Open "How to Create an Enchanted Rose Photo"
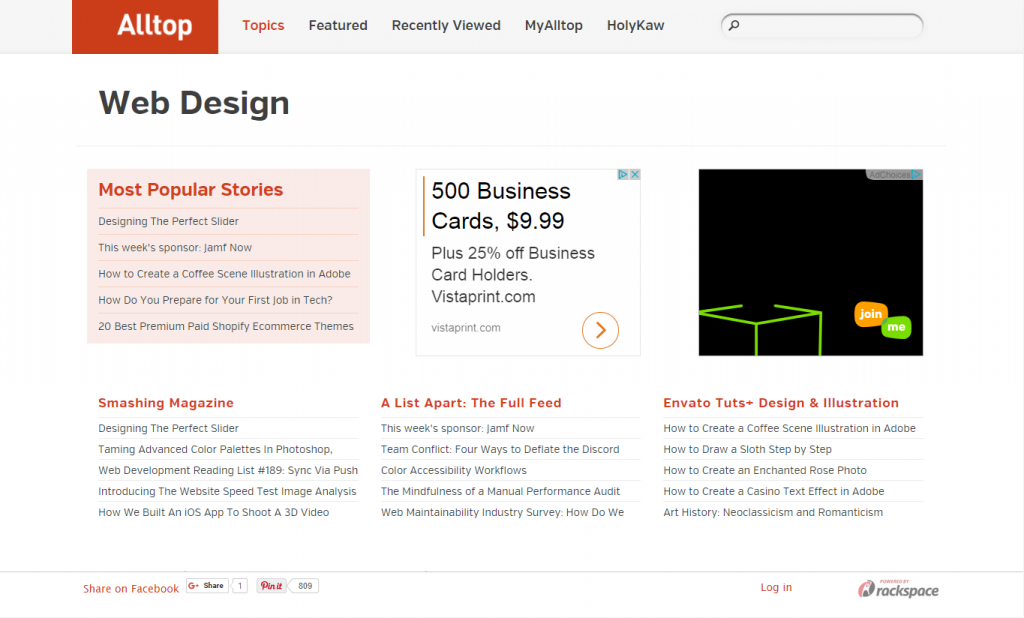The width and height of the screenshot is (1024, 618). [765, 470]
